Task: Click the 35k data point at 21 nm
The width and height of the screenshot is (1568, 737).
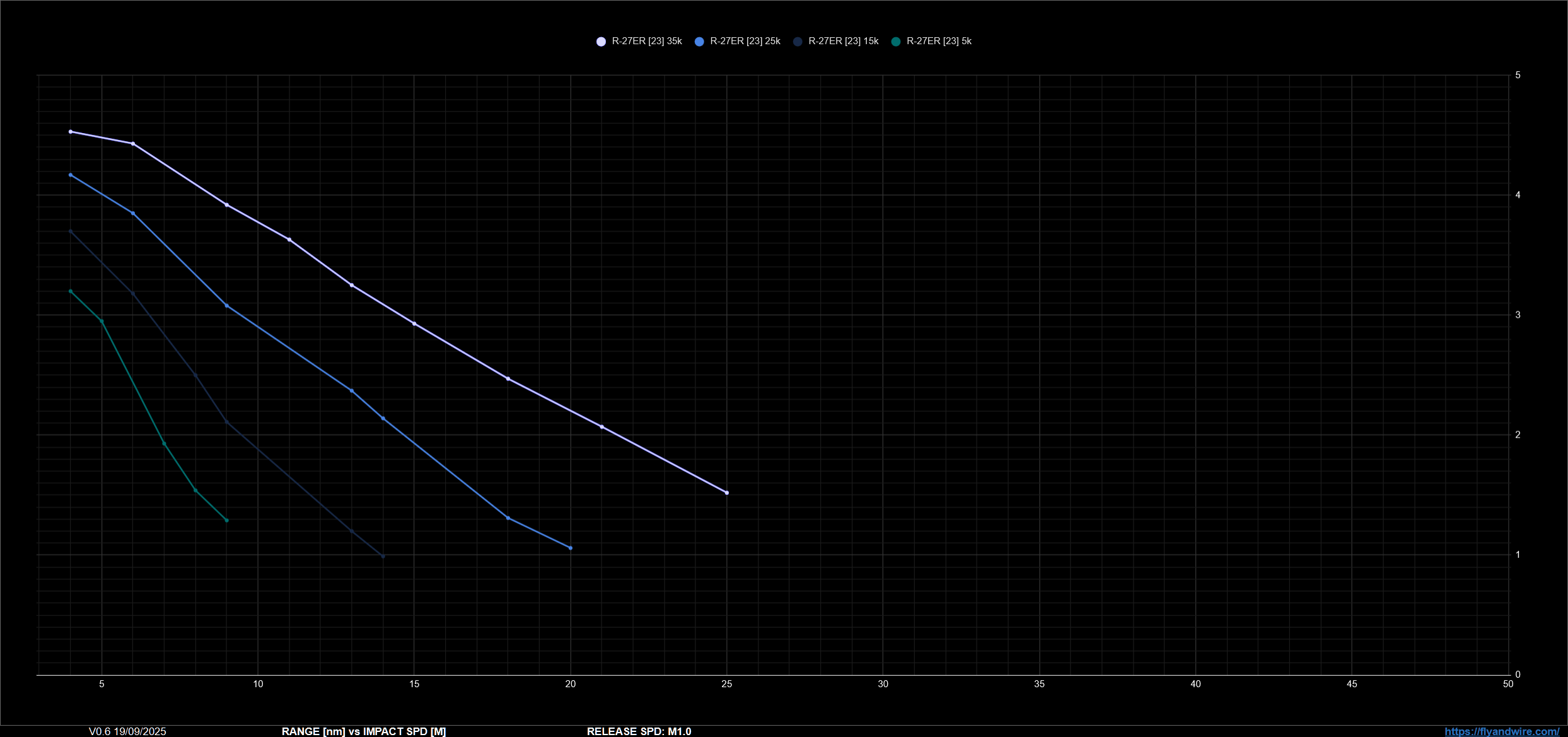Action: click(x=601, y=427)
